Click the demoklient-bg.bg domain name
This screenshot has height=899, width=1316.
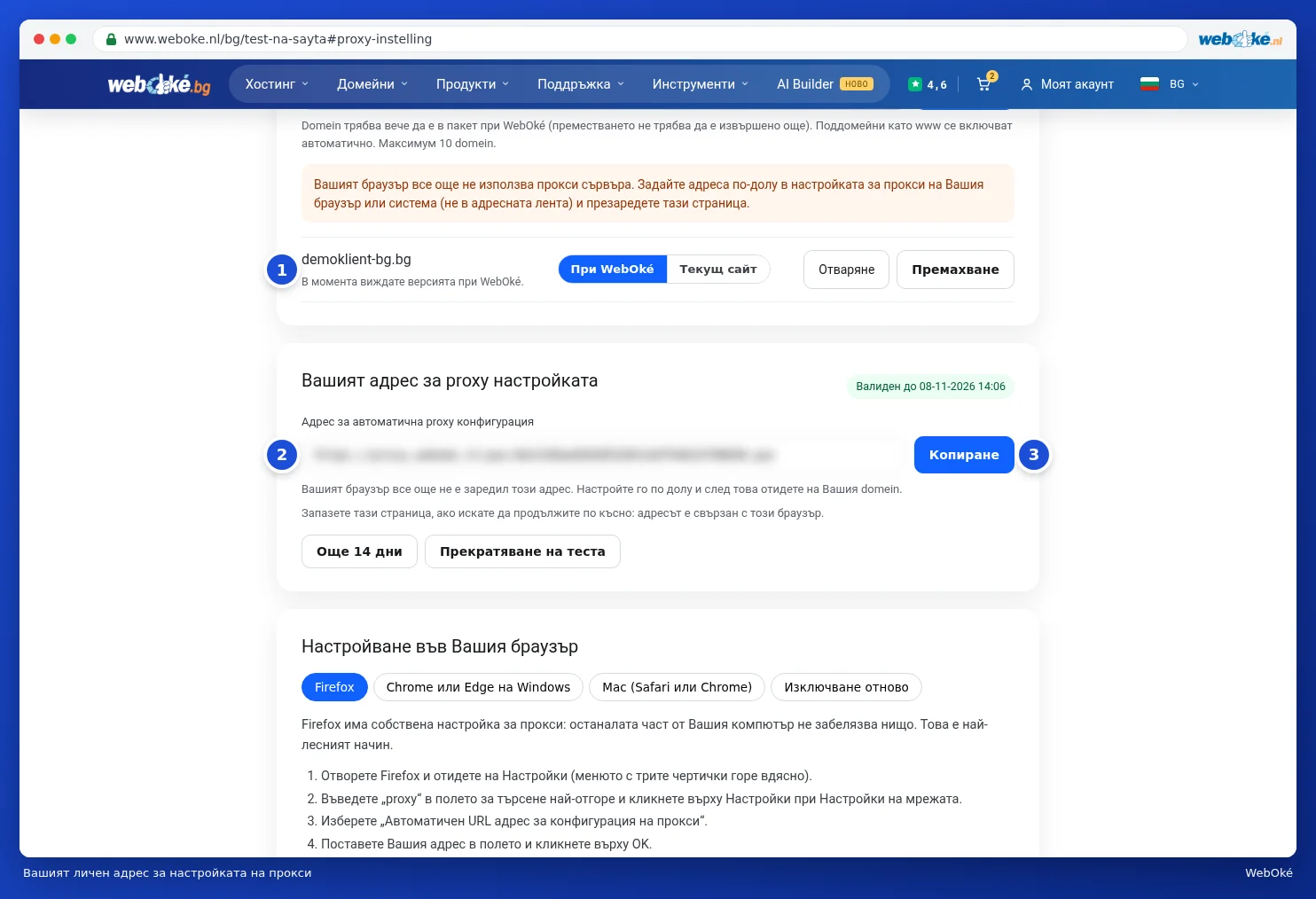pyautogui.click(x=356, y=260)
